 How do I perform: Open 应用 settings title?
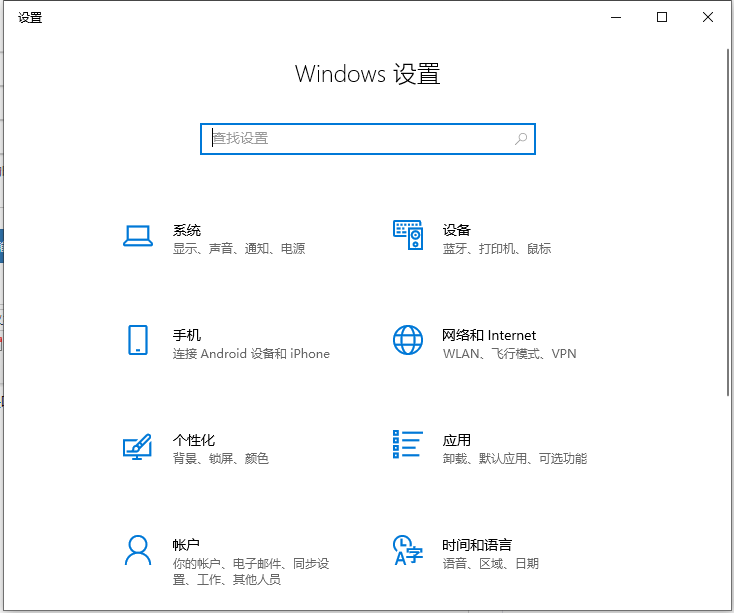click(456, 440)
